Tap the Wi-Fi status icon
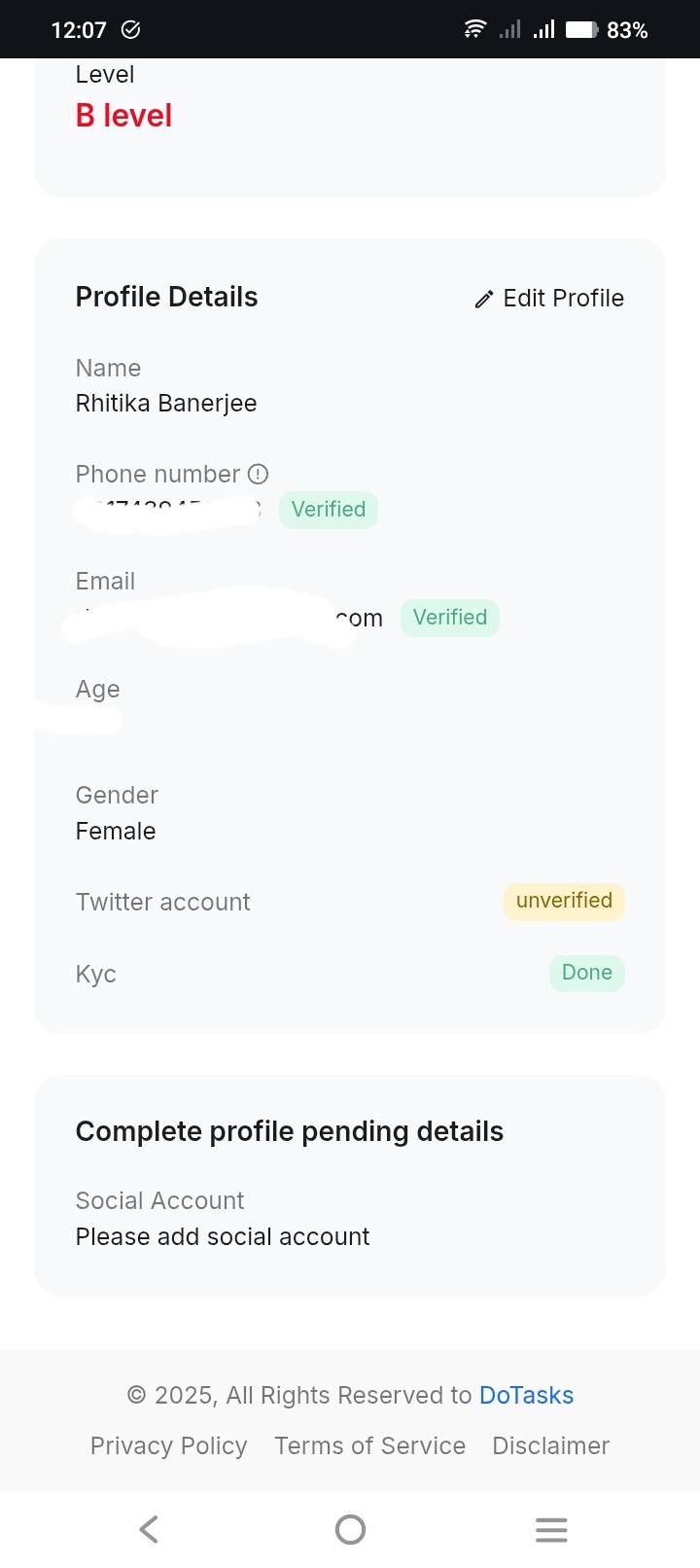 (x=474, y=29)
